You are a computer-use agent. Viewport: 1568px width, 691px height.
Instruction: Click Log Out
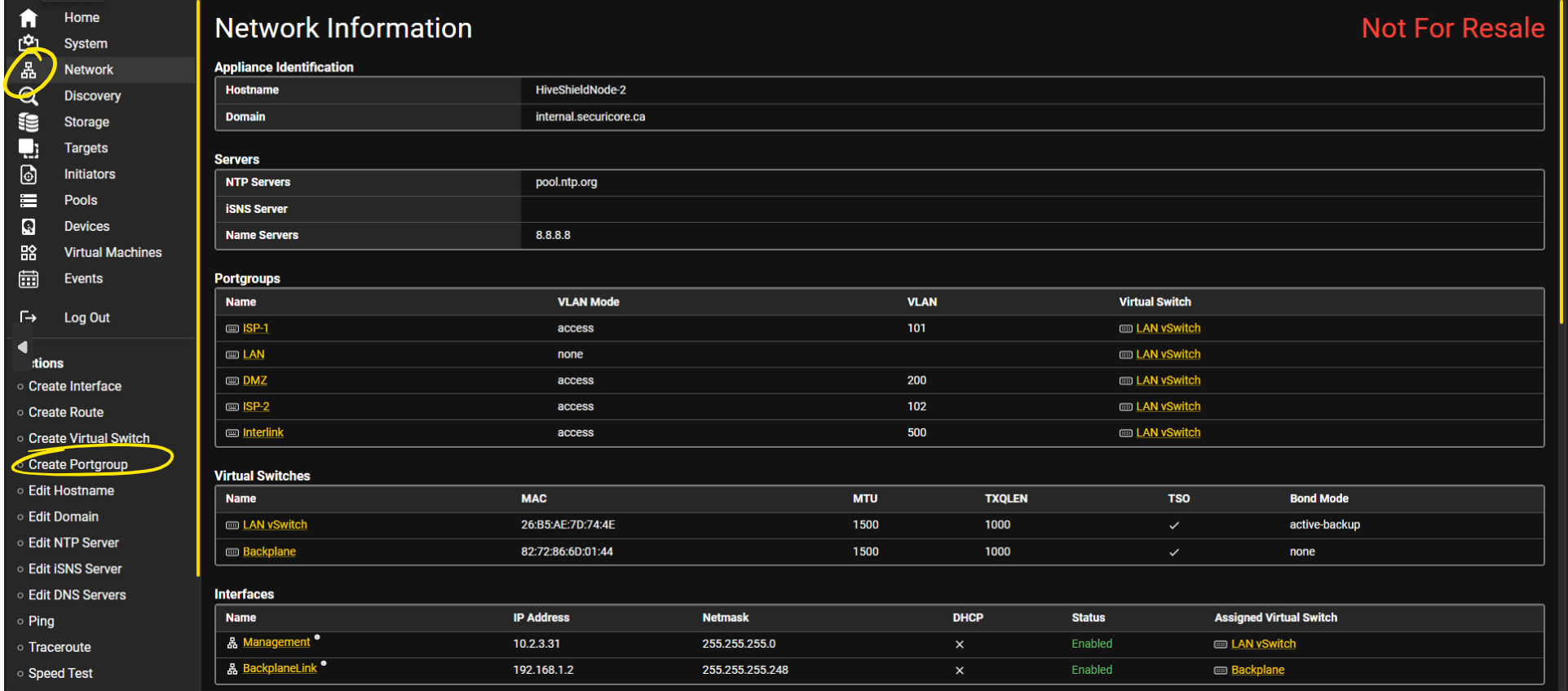click(x=86, y=317)
